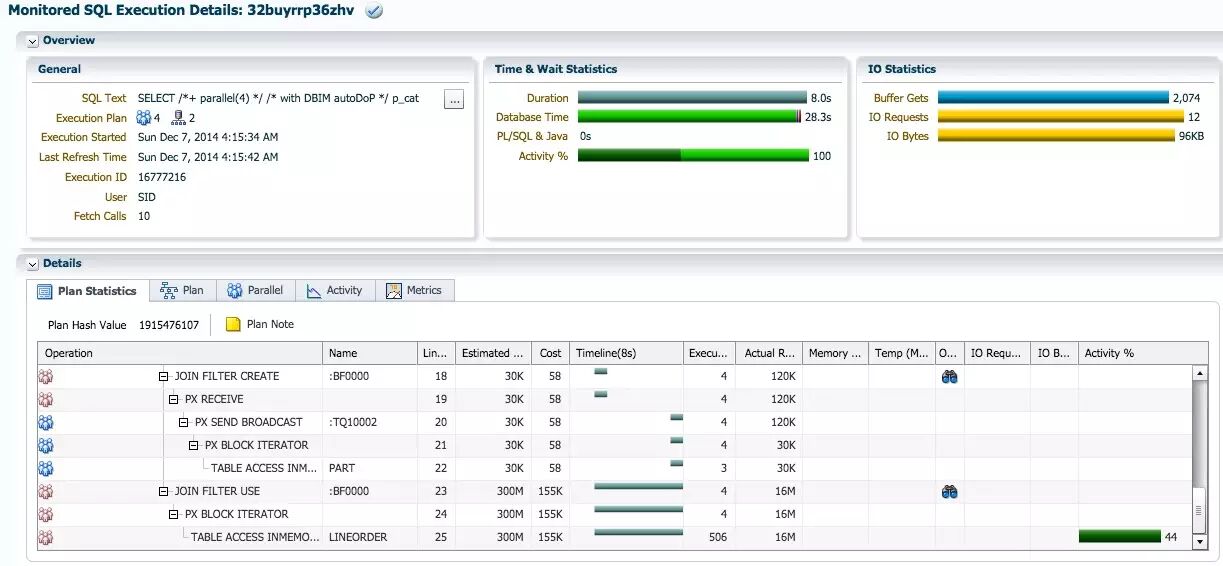Screen dimensions: 1223x566
Task: Click the timeline bar on line 20
Action: (x=677, y=417)
